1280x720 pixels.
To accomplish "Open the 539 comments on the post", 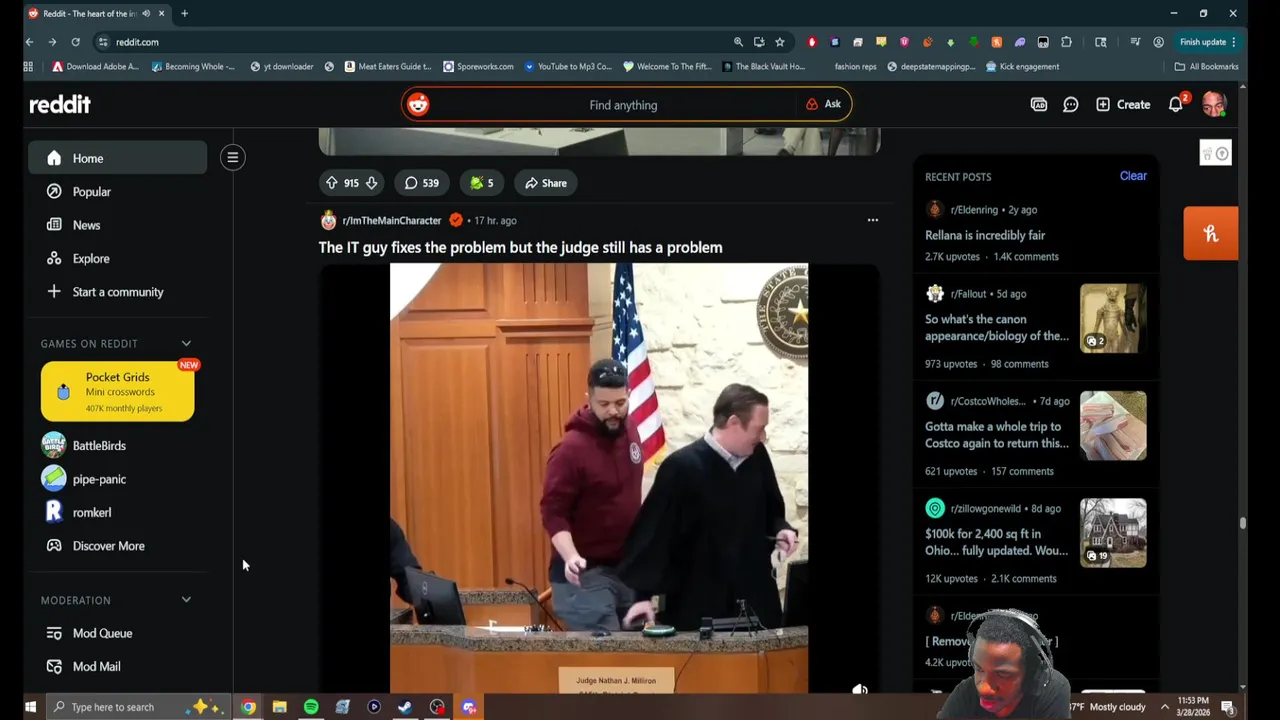I will coord(421,183).
